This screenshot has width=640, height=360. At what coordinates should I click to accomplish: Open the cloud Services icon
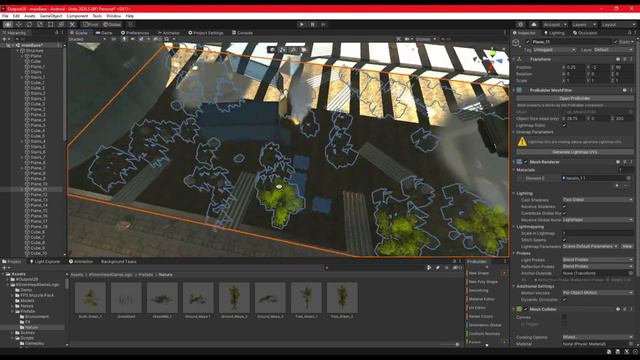(x=533, y=24)
